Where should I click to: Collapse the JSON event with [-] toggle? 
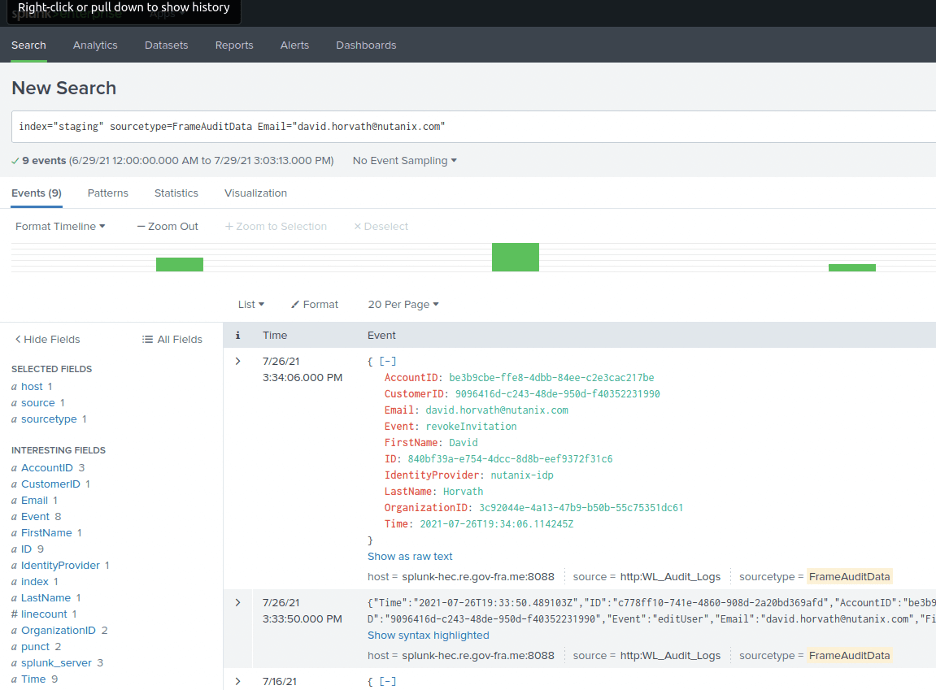pos(387,361)
